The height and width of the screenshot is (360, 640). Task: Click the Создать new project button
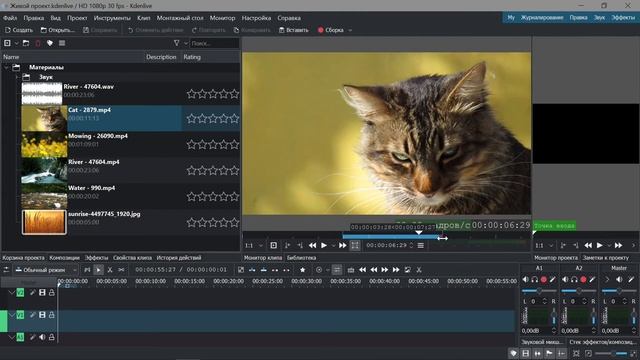(19, 30)
